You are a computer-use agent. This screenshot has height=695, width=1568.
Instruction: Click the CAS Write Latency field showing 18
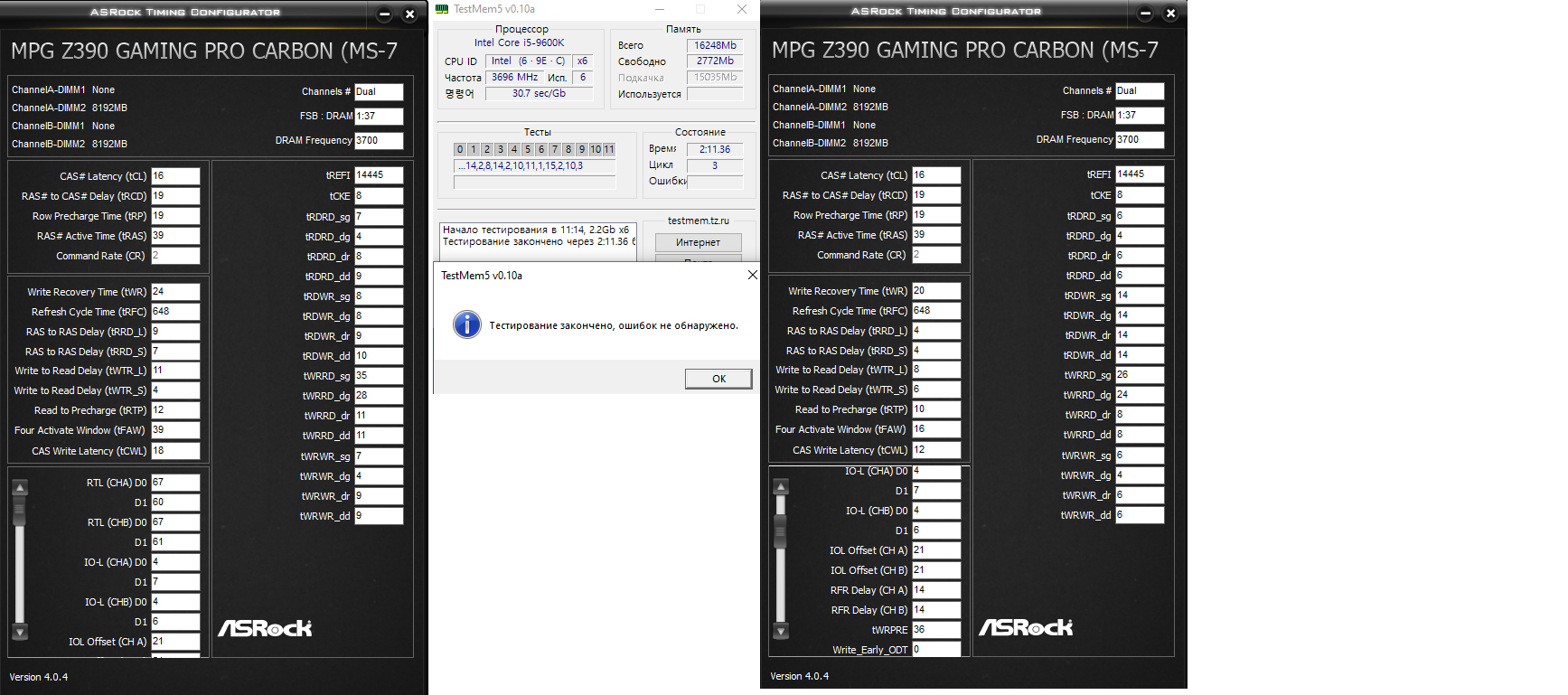click(175, 451)
